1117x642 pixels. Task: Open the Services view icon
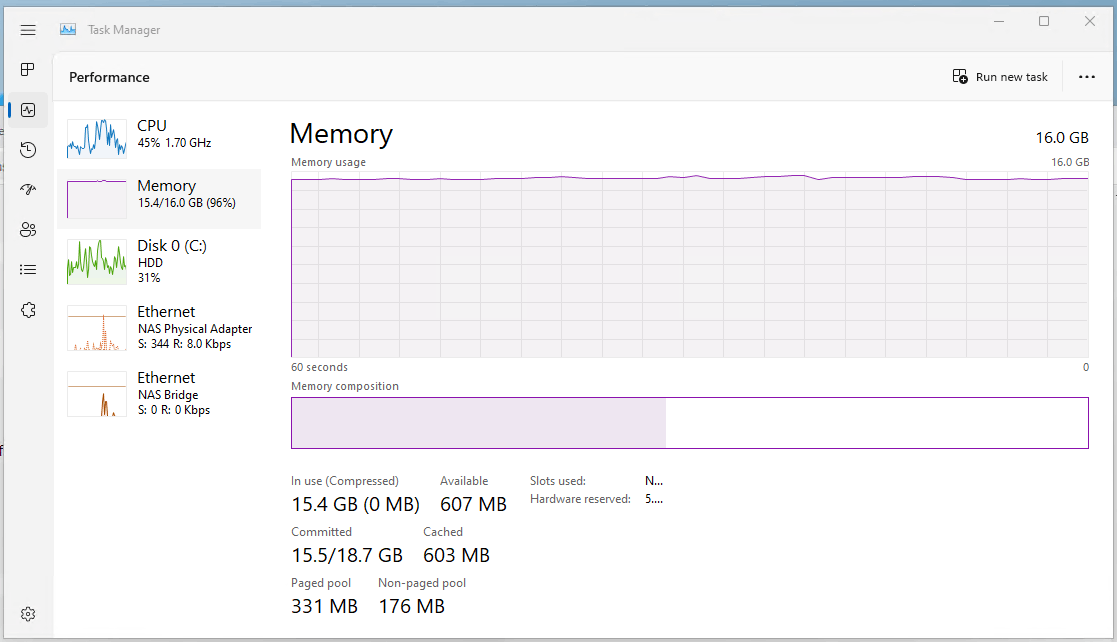point(27,309)
